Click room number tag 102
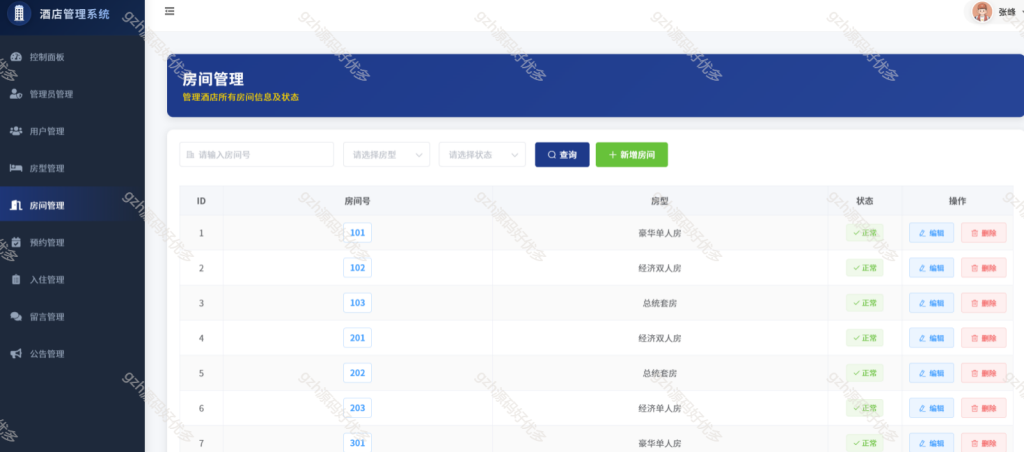1024x452 pixels. pyautogui.click(x=357, y=268)
